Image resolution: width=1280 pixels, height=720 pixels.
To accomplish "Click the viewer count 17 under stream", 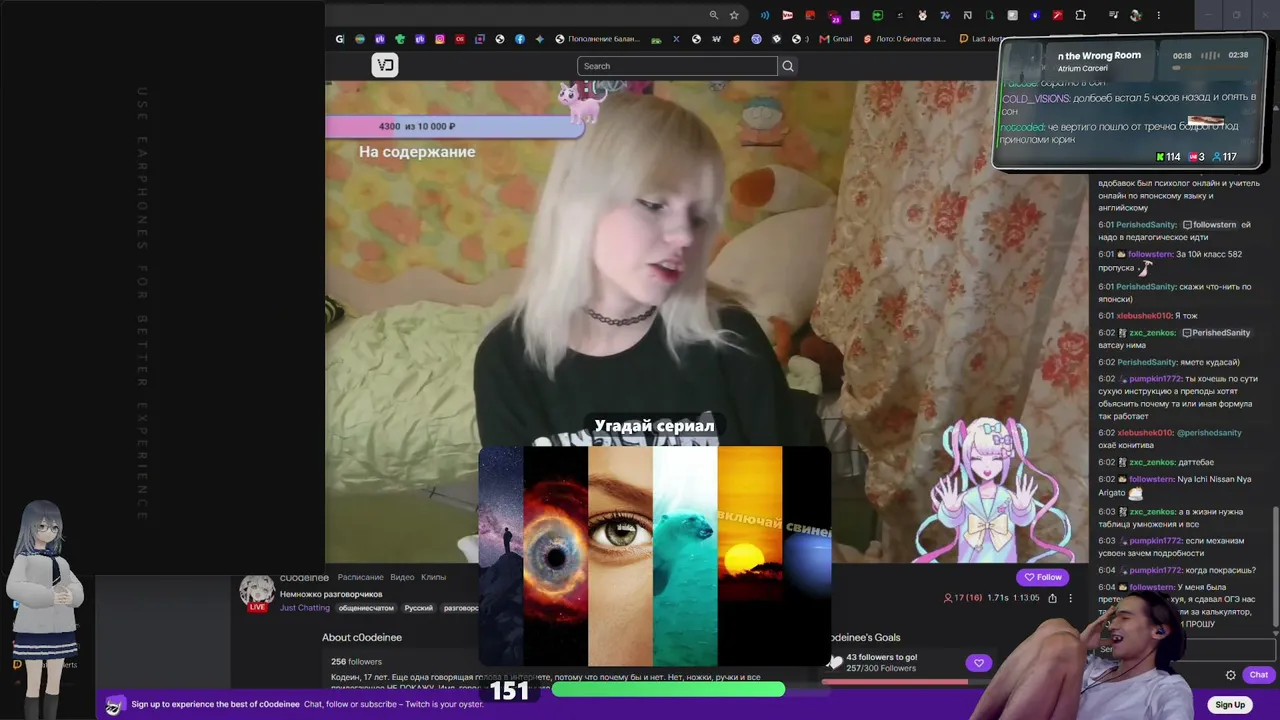I will (965, 598).
